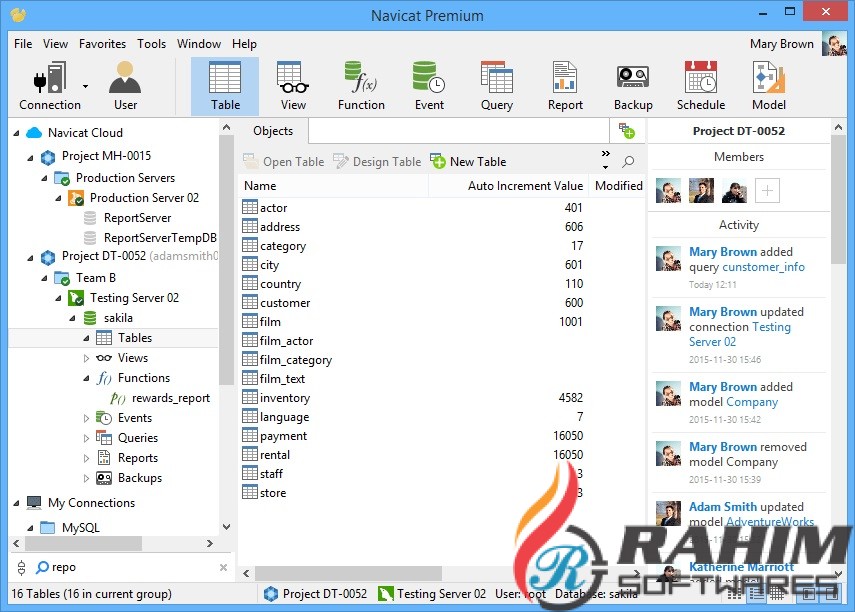
Task: Open the Window menu
Action: pos(198,44)
